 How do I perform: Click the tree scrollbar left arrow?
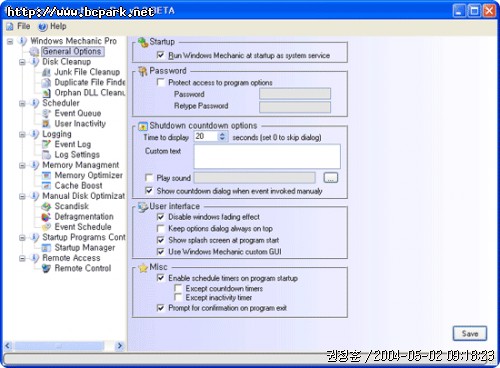pos(8,346)
